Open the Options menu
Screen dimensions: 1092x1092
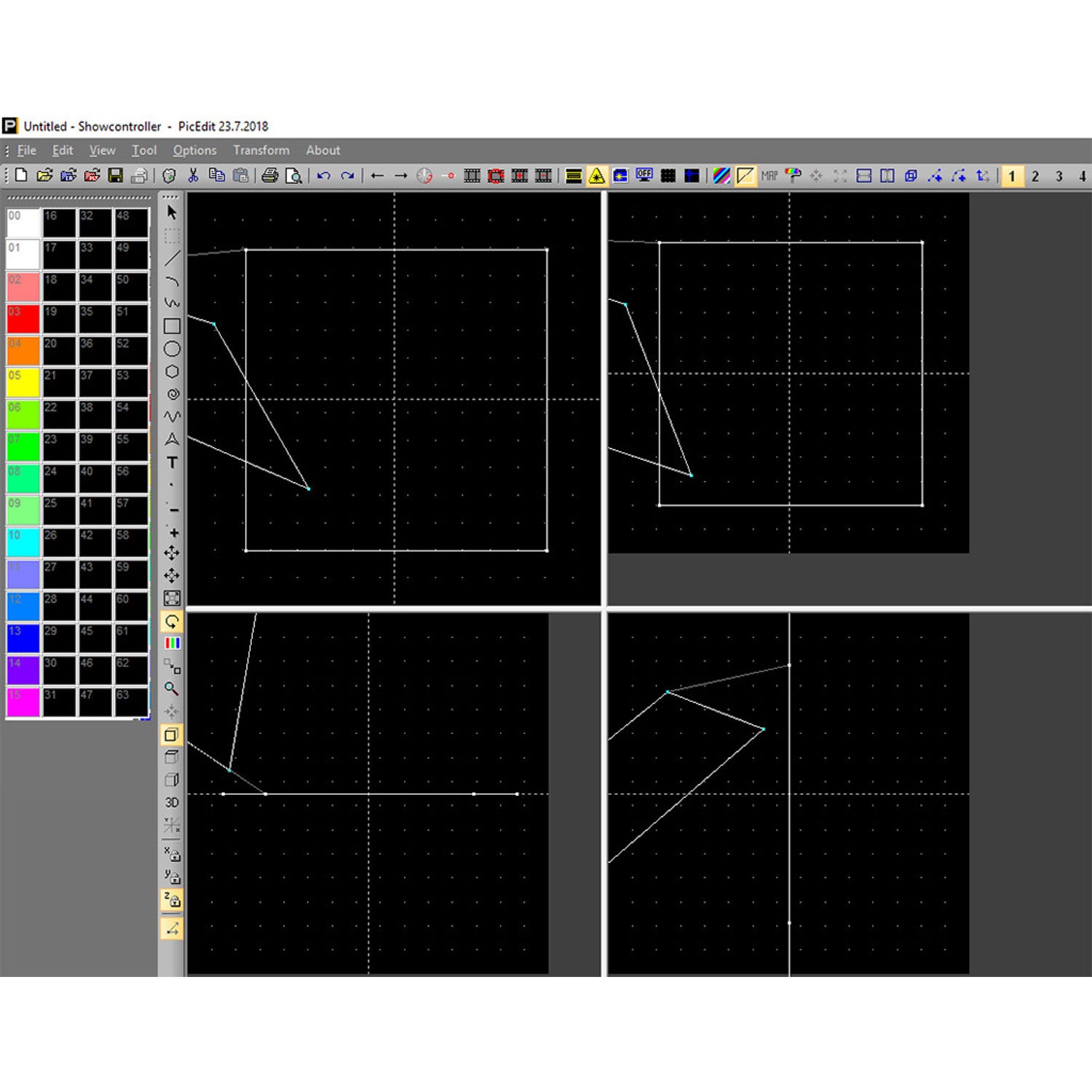[194, 151]
